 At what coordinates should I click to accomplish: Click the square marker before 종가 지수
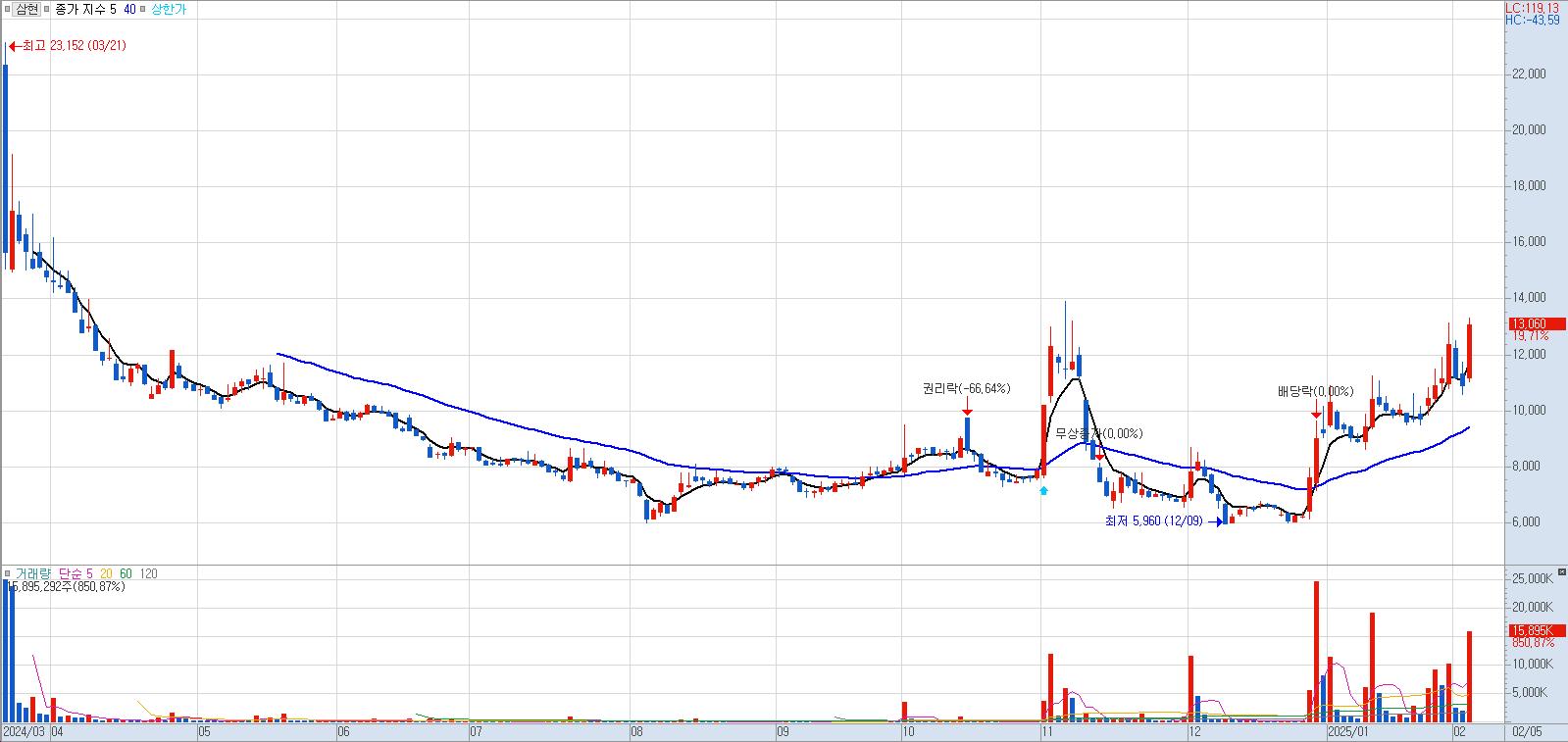[x=48, y=9]
